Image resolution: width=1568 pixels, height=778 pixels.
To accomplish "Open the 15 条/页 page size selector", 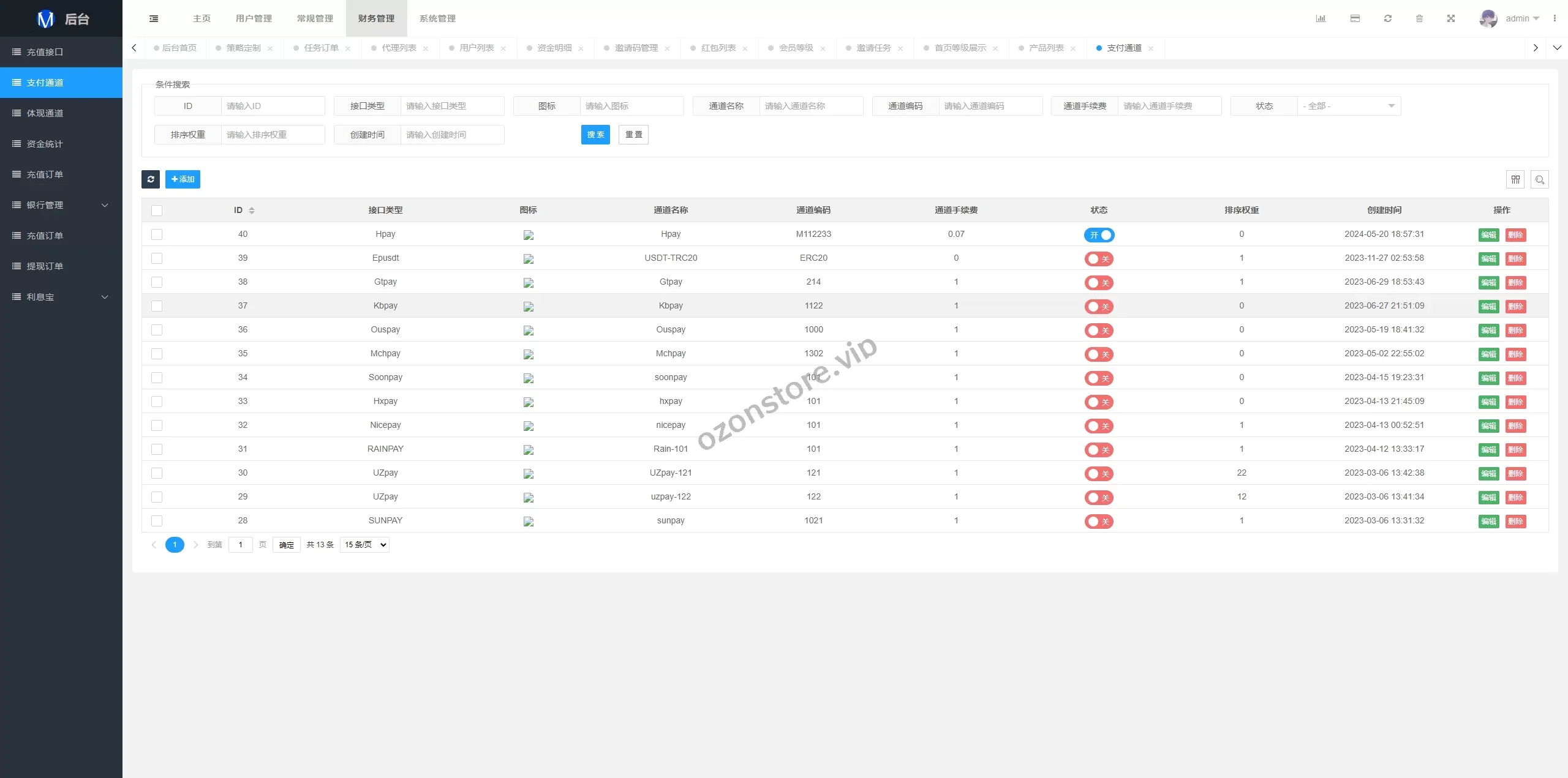I will tap(365, 545).
